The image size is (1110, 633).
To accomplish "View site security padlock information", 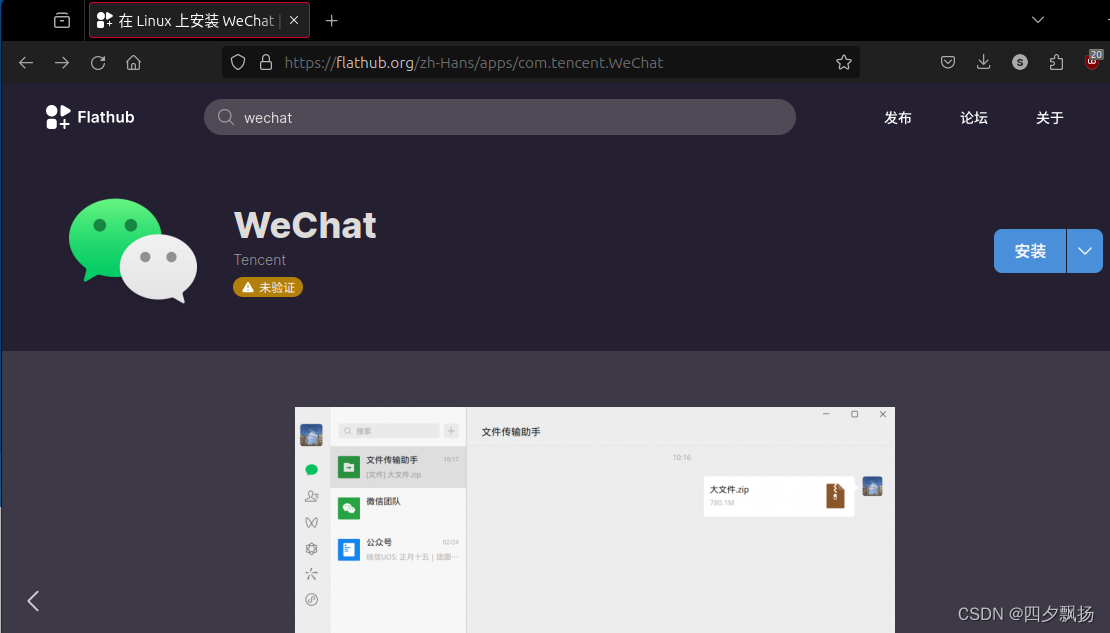I will [265, 62].
